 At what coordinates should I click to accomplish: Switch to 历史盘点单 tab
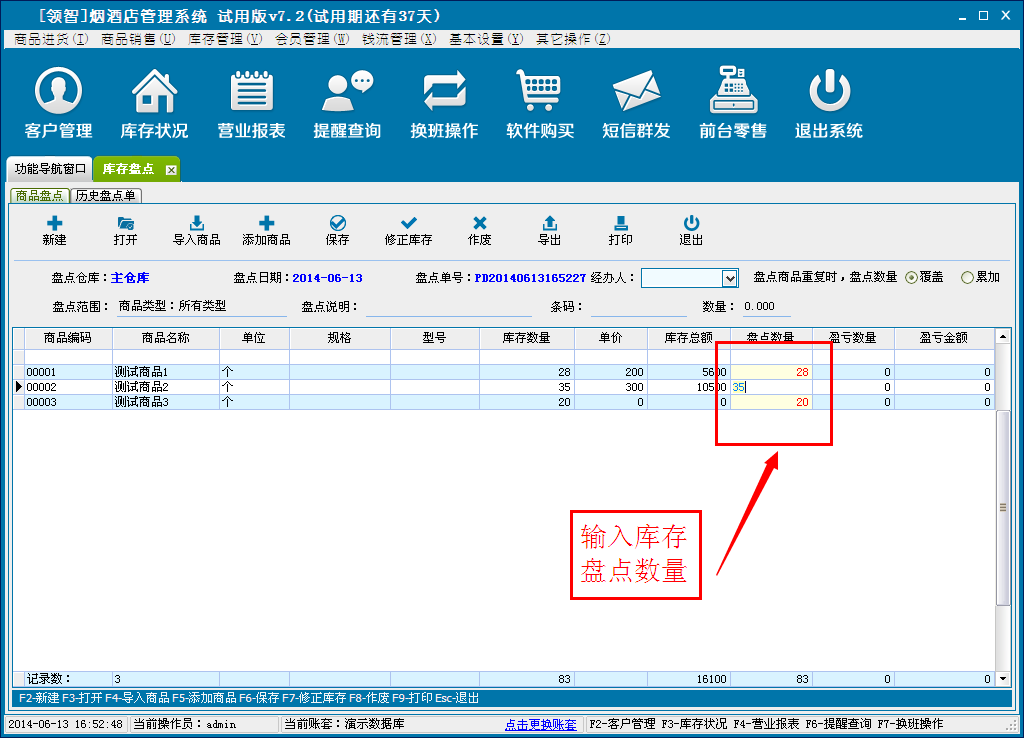106,196
